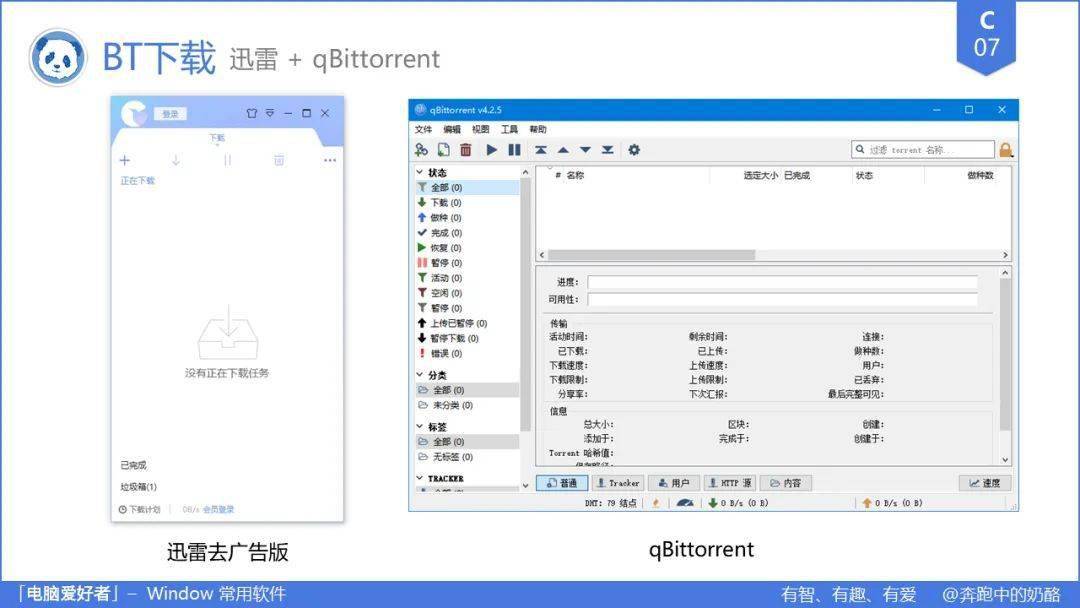Click resume play icon in qBittorrent toolbar
The image size is (1080, 608).
pyautogui.click(x=491, y=149)
